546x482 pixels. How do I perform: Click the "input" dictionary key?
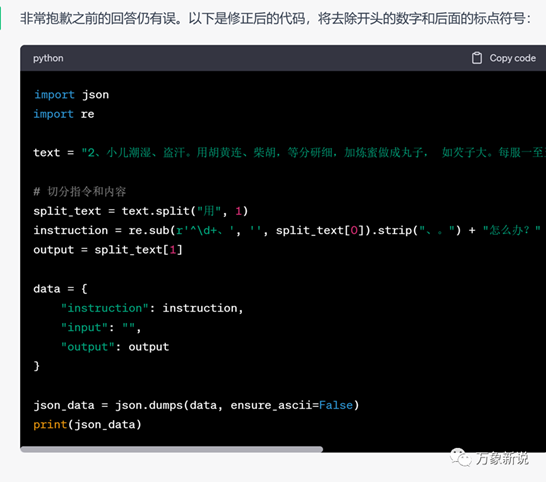point(85,328)
